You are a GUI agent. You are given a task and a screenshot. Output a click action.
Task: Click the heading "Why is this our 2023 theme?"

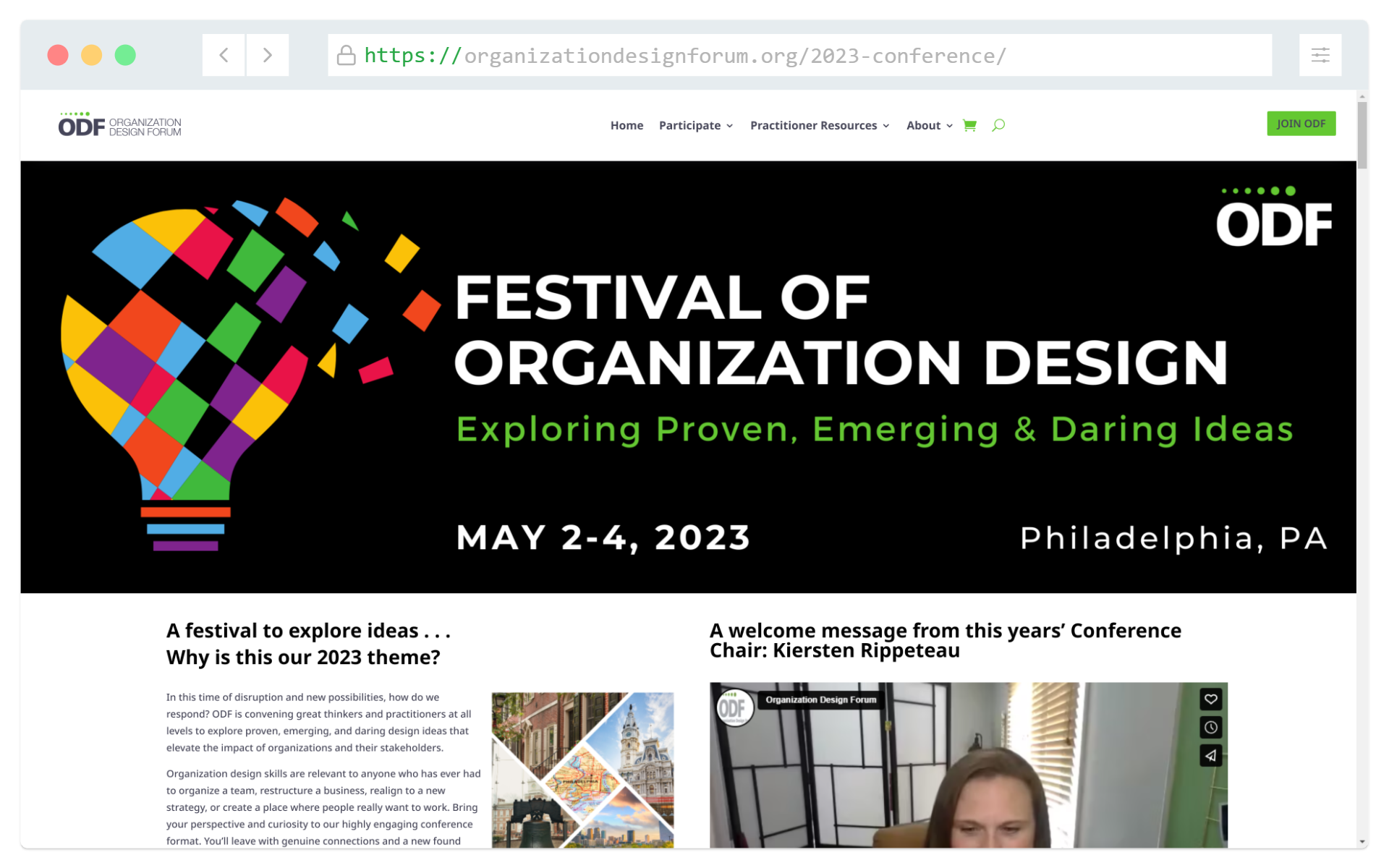coord(303,657)
